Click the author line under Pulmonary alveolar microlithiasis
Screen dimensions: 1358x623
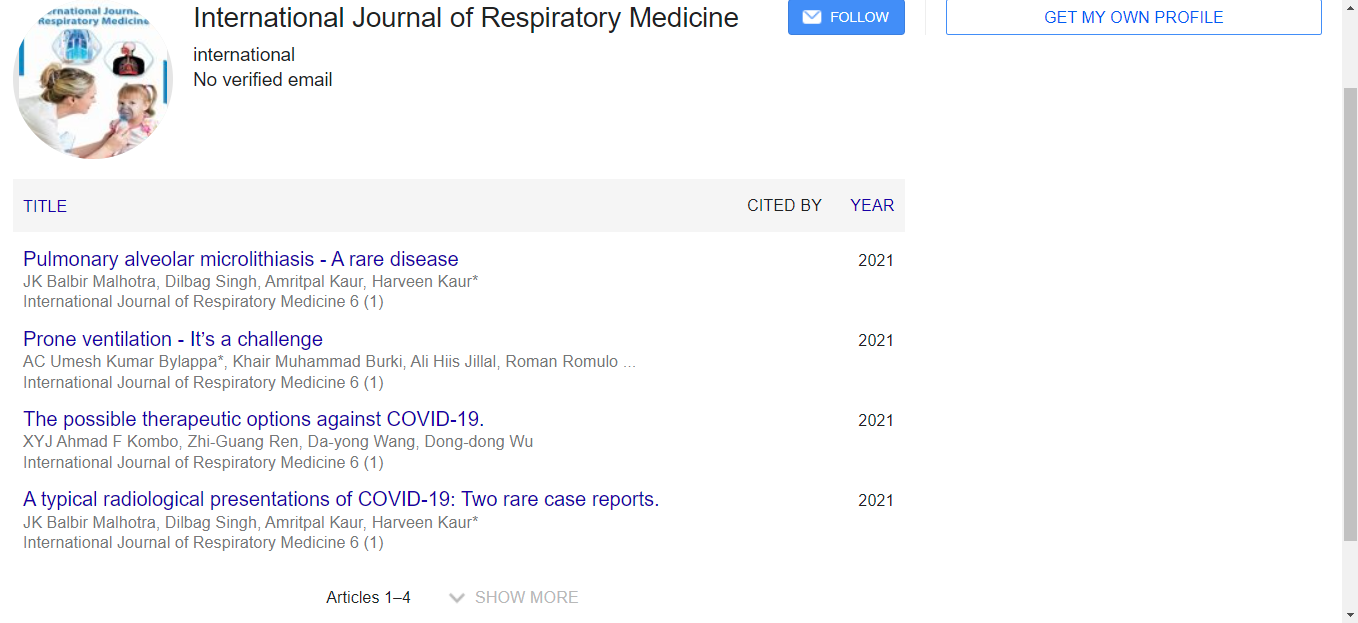point(250,281)
